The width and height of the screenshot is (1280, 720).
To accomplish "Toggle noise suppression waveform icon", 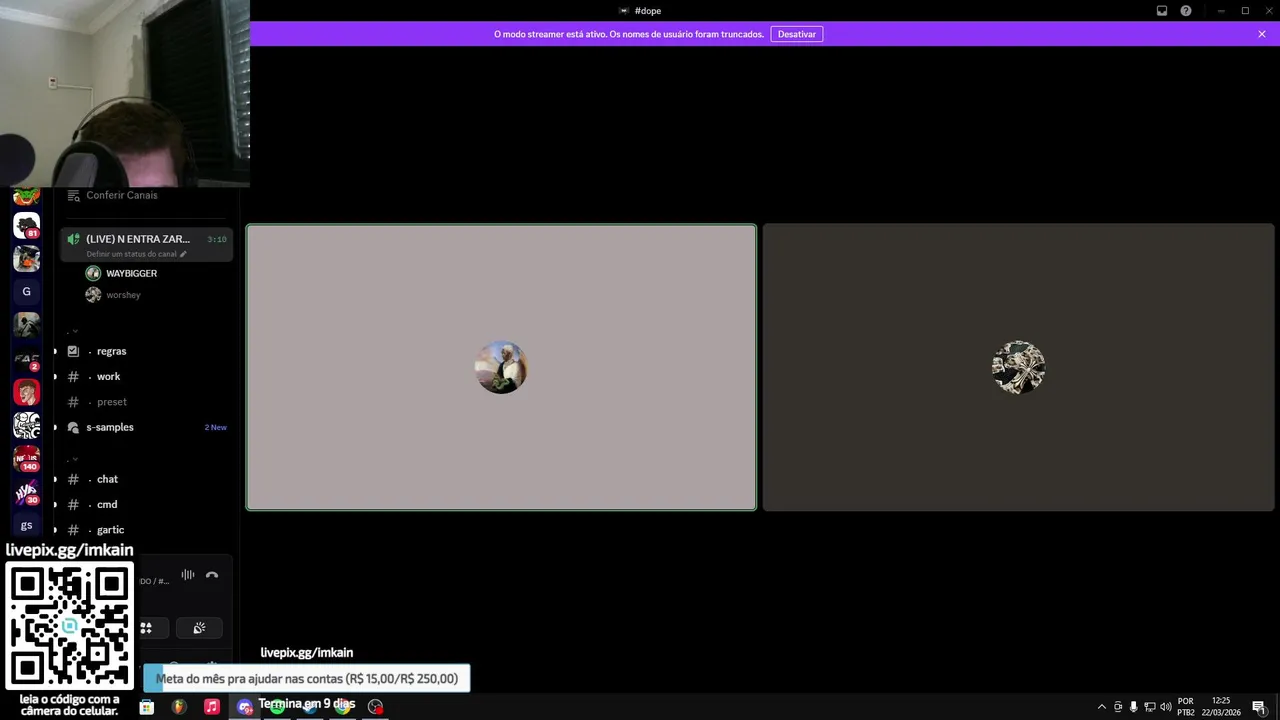I will pyautogui.click(x=188, y=575).
